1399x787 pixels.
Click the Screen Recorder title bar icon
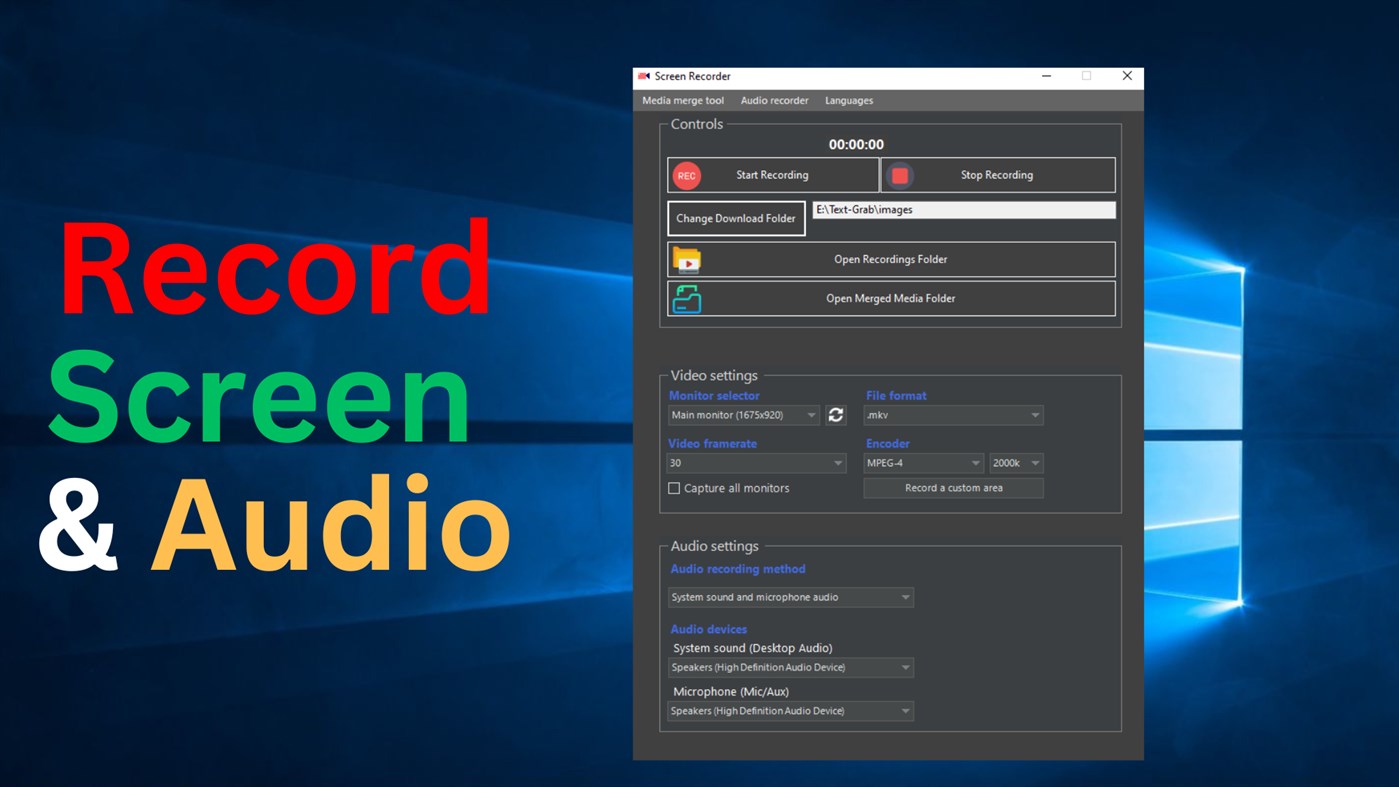click(641, 76)
